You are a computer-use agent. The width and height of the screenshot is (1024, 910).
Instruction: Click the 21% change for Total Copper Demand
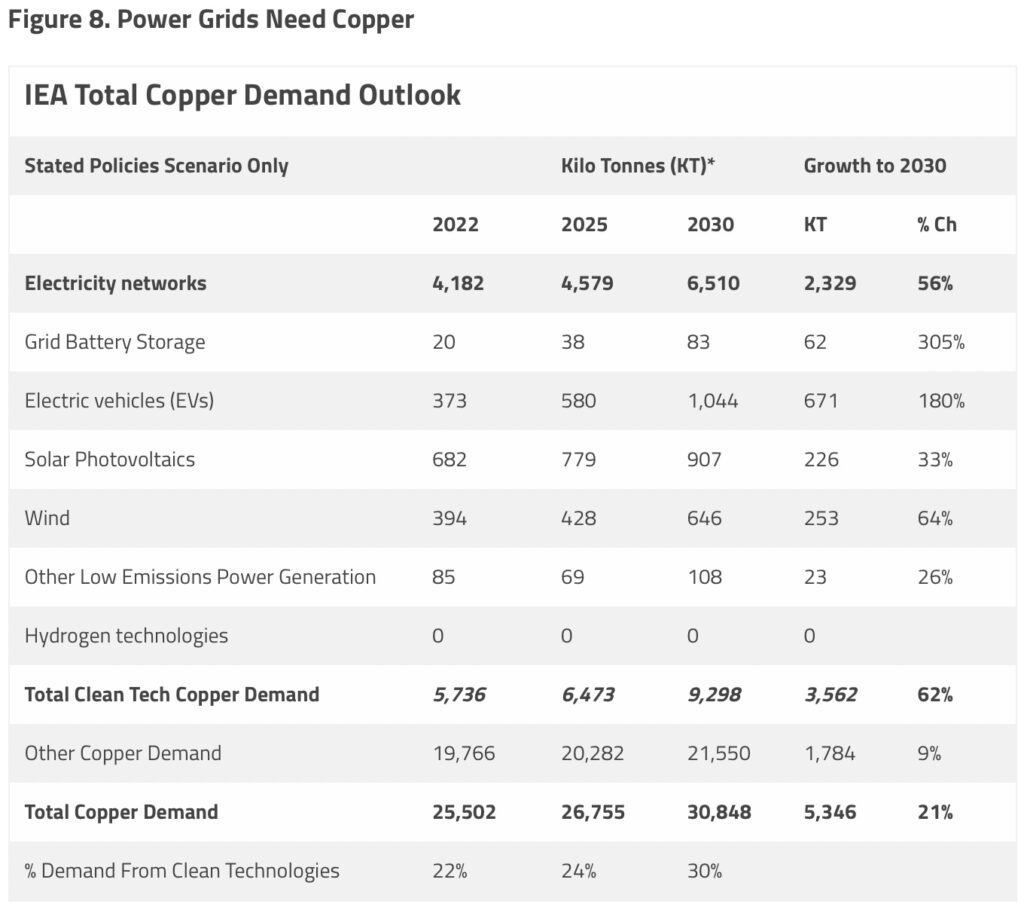click(935, 812)
